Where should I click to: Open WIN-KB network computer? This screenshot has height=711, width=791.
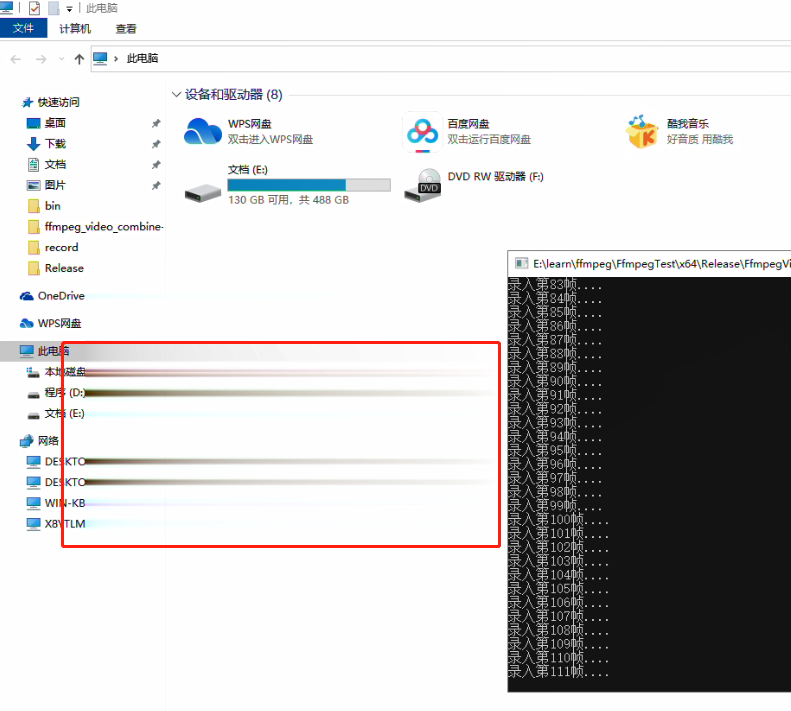coord(65,503)
